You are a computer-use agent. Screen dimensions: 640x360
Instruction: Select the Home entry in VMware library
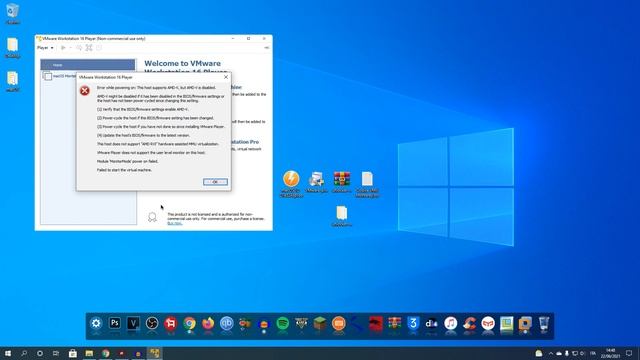point(87,65)
